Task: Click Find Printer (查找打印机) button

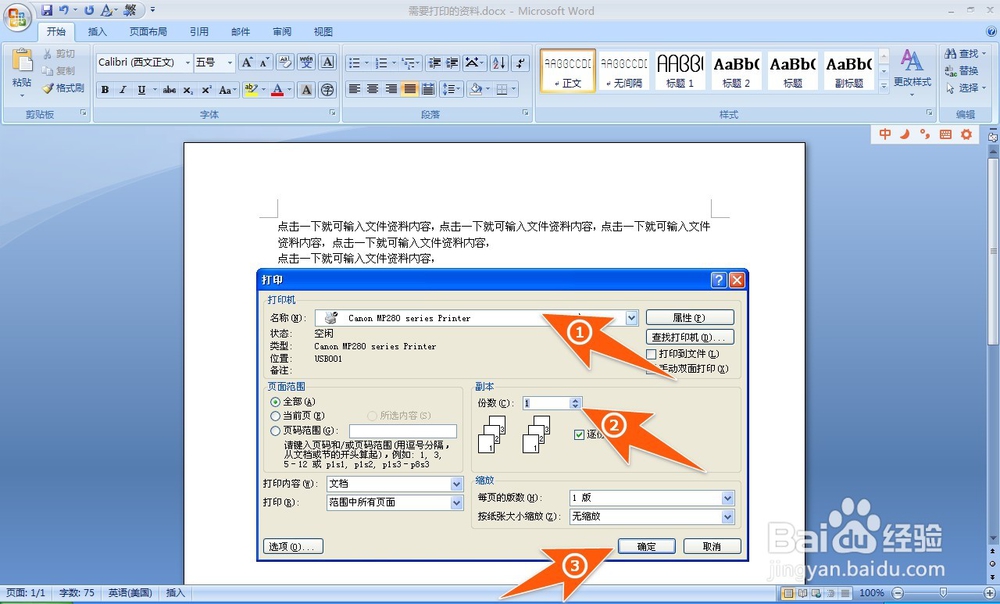Action: pyautogui.click(x=689, y=337)
